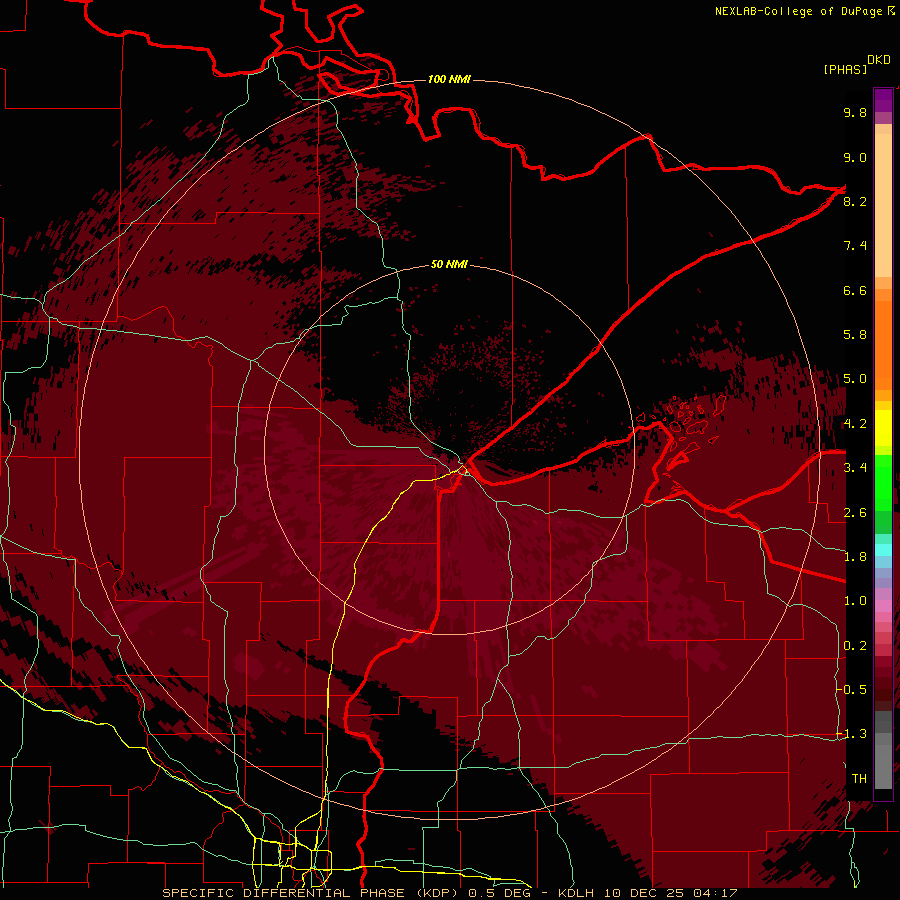Click the 1.8 value on the color scale

tap(855, 557)
